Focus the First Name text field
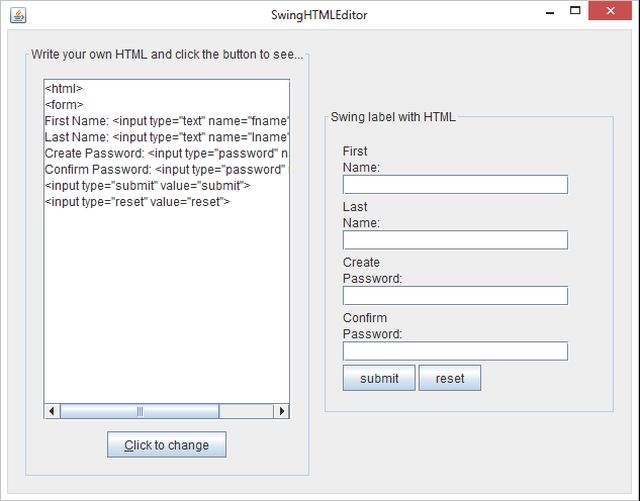The width and height of the screenshot is (640, 501). (x=455, y=184)
